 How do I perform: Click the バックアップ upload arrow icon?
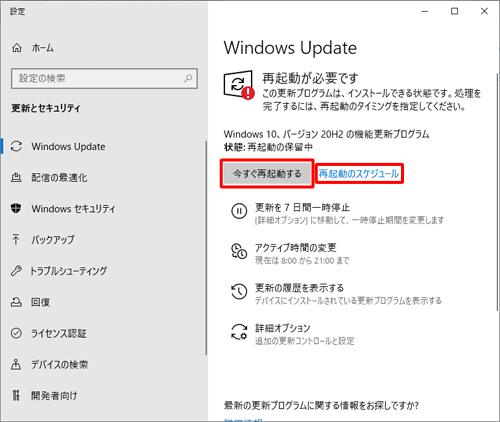tap(16, 239)
